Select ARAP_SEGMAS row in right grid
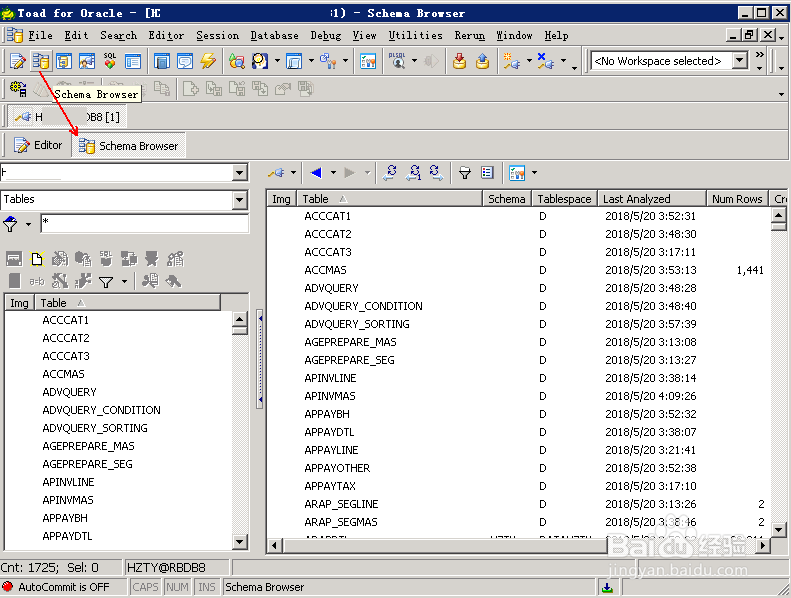 pyautogui.click(x=519, y=522)
